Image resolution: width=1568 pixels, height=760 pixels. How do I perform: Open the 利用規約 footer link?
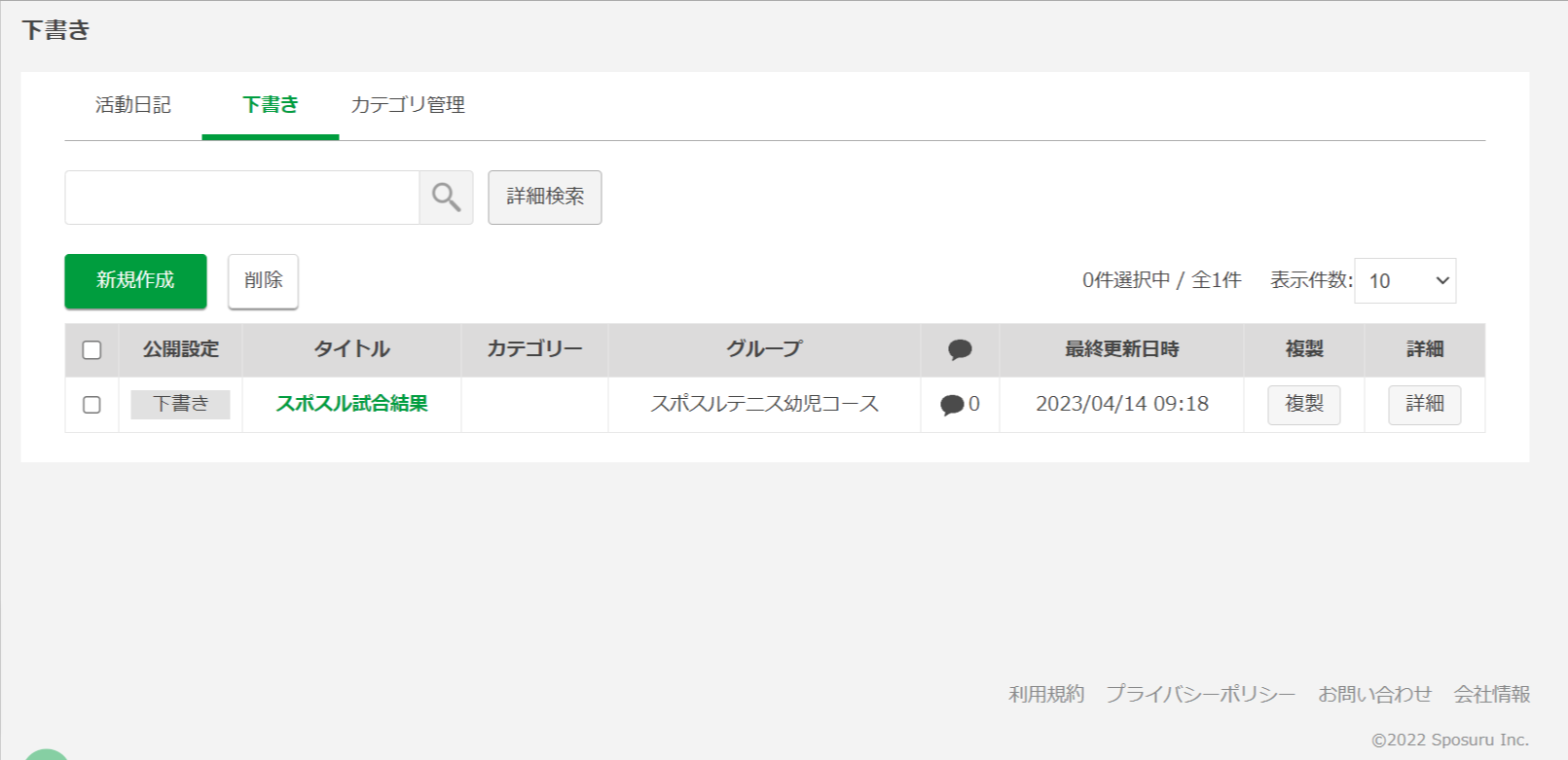(x=1046, y=694)
